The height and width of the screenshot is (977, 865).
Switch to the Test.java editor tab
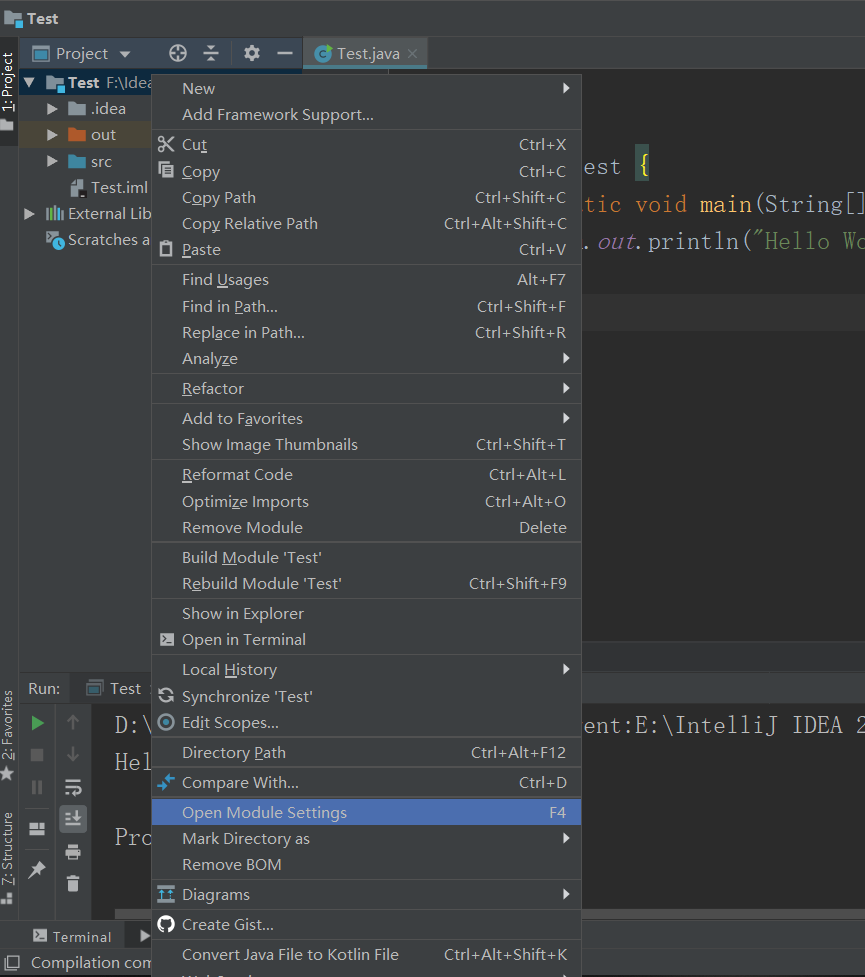tap(365, 54)
